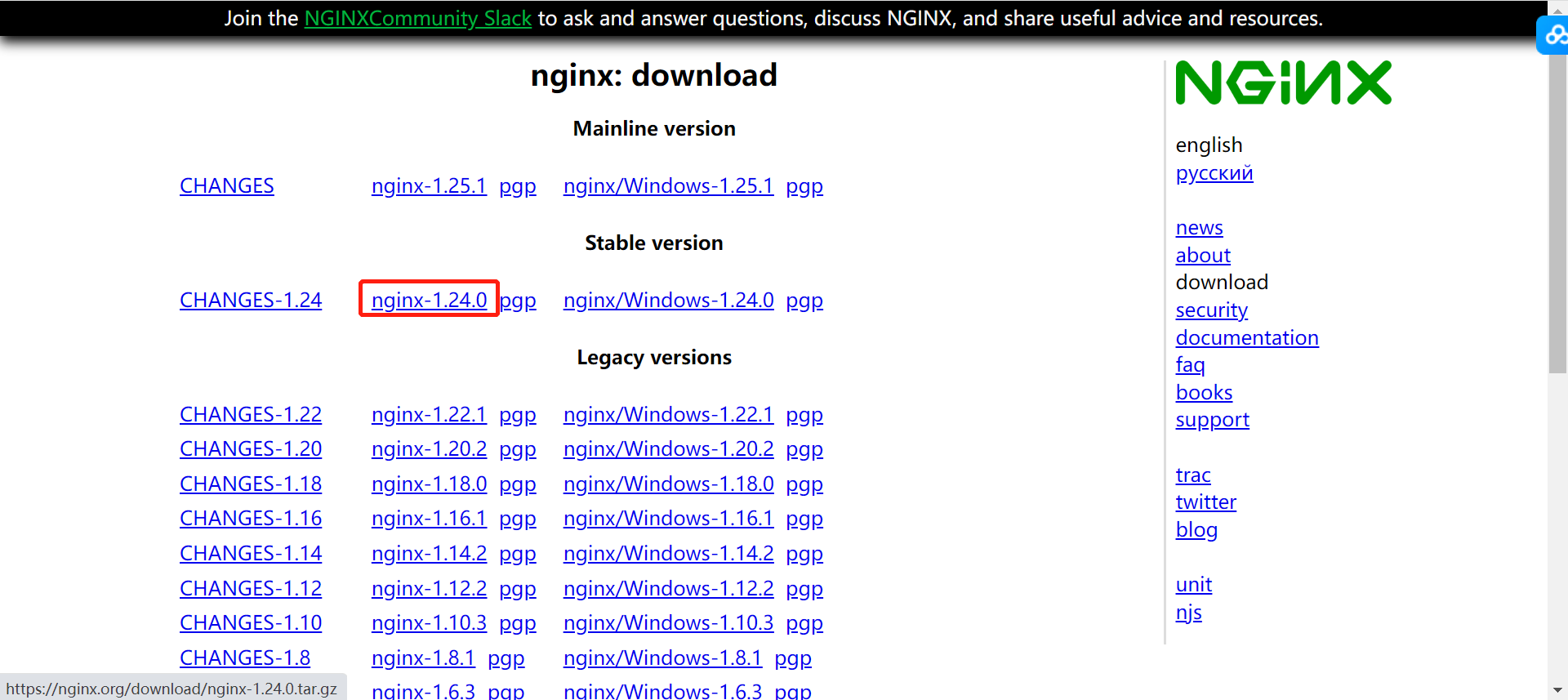Viewport: 1568px width, 700px height.
Task: Open pgp signature for nginx/Windows-1.20.2
Action: (x=804, y=449)
